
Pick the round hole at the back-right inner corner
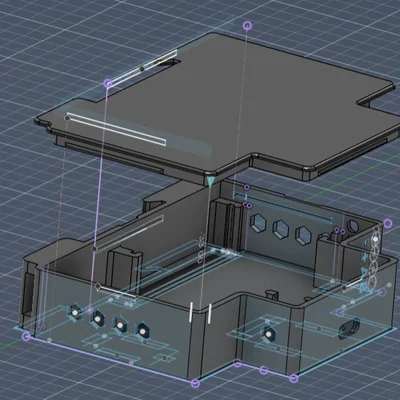tap(352, 227)
